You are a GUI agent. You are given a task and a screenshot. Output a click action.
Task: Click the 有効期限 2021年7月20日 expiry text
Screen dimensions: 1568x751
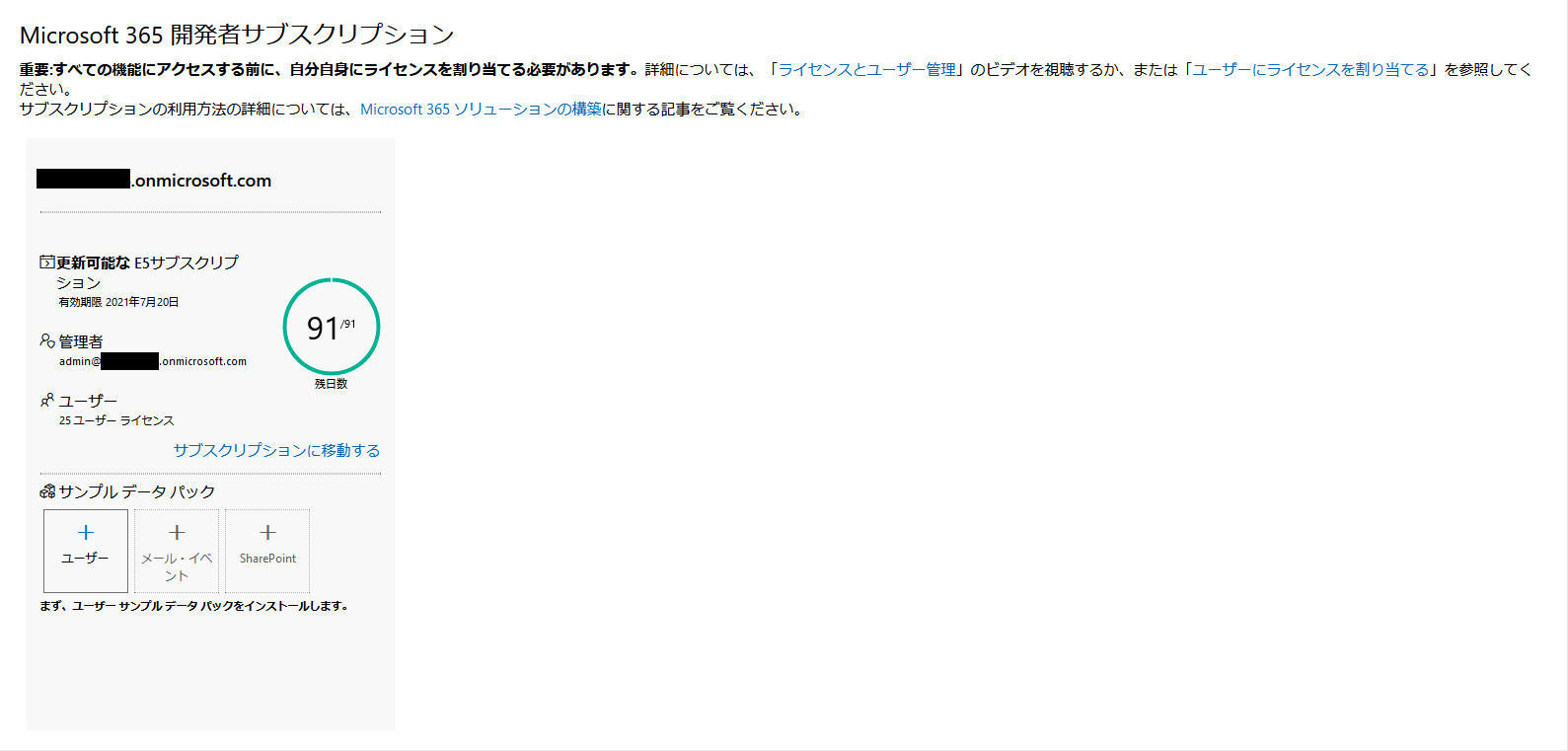(x=118, y=302)
